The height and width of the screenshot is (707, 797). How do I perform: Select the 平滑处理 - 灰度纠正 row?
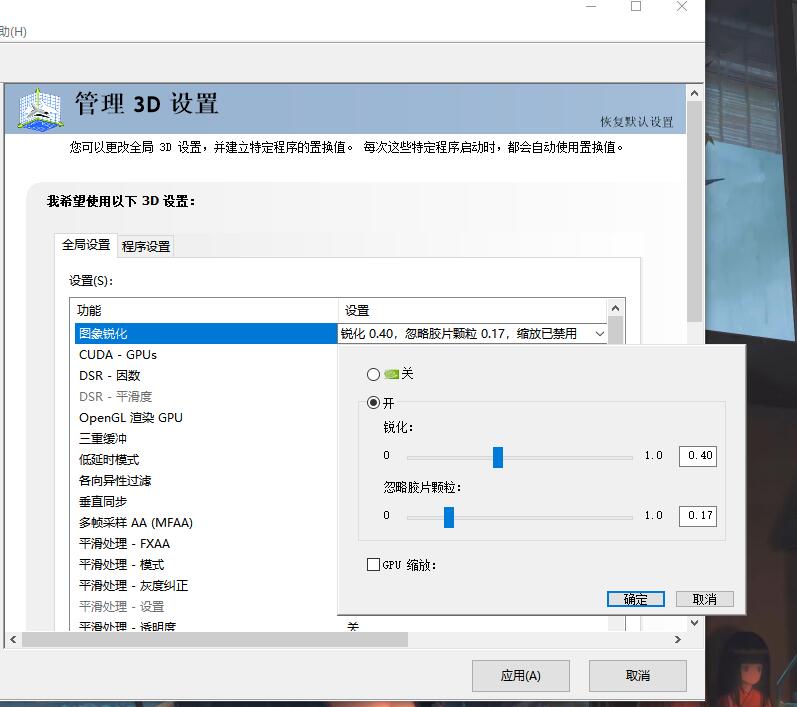[206, 586]
